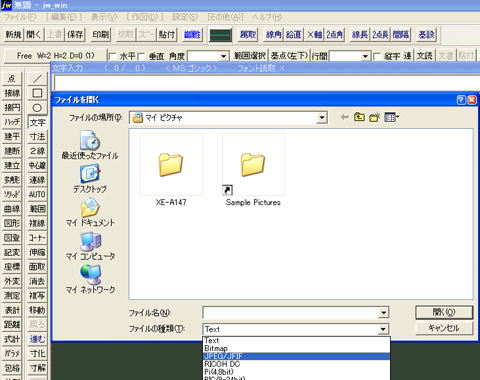This screenshot has width=480, height=380.
Task: Click the 印刷 print button
Action: (x=101, y=34)
